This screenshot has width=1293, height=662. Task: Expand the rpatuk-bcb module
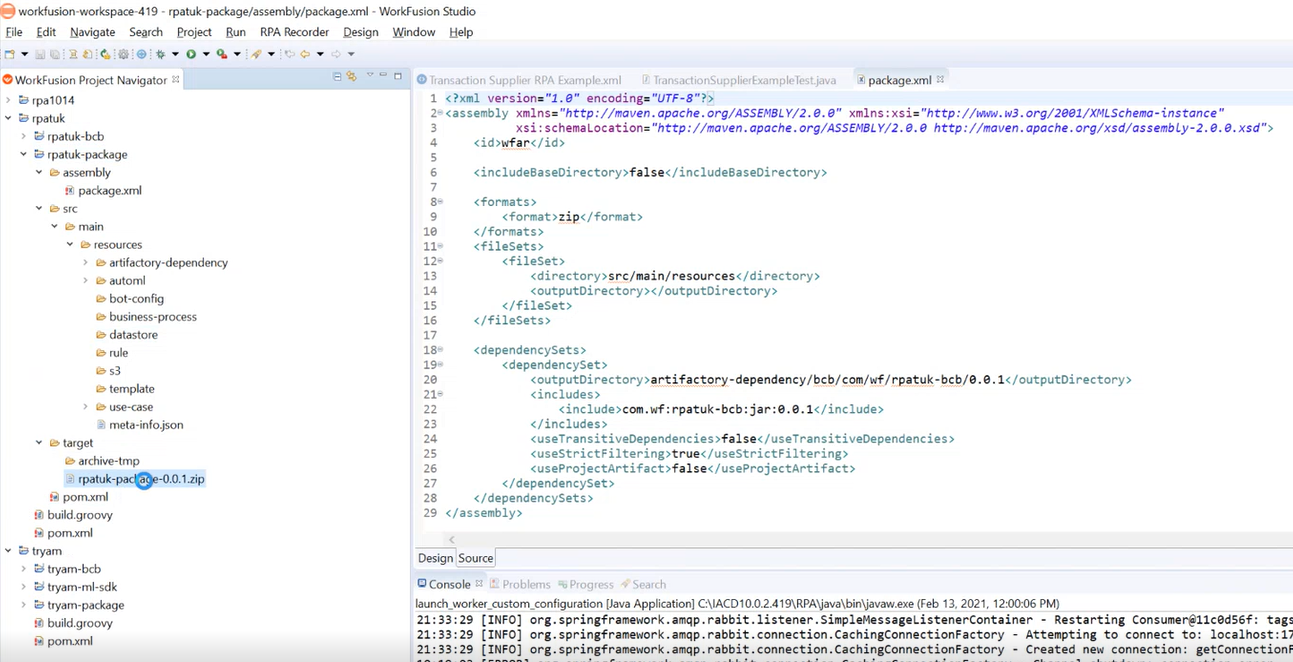(24, 136)
